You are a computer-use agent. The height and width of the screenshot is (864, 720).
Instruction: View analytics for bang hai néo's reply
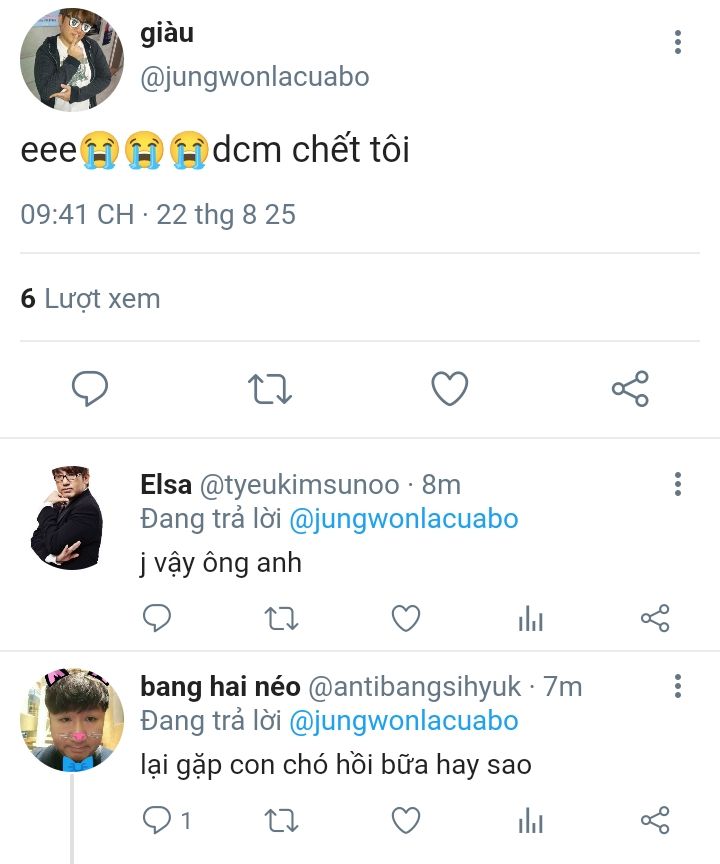coord(530,822)
